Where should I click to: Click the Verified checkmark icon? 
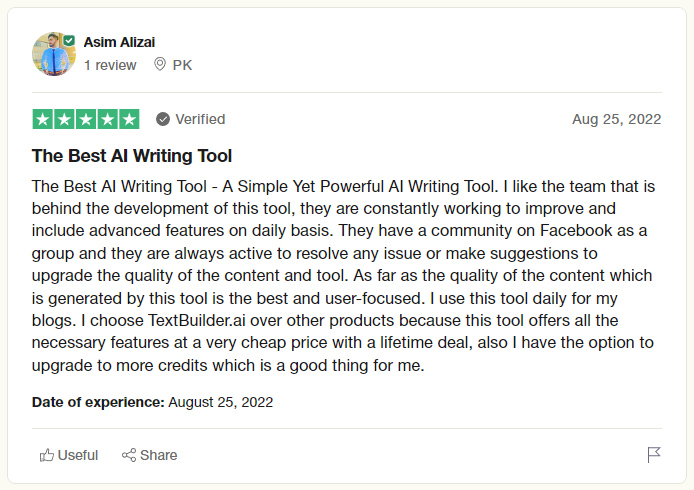point(163,119)
